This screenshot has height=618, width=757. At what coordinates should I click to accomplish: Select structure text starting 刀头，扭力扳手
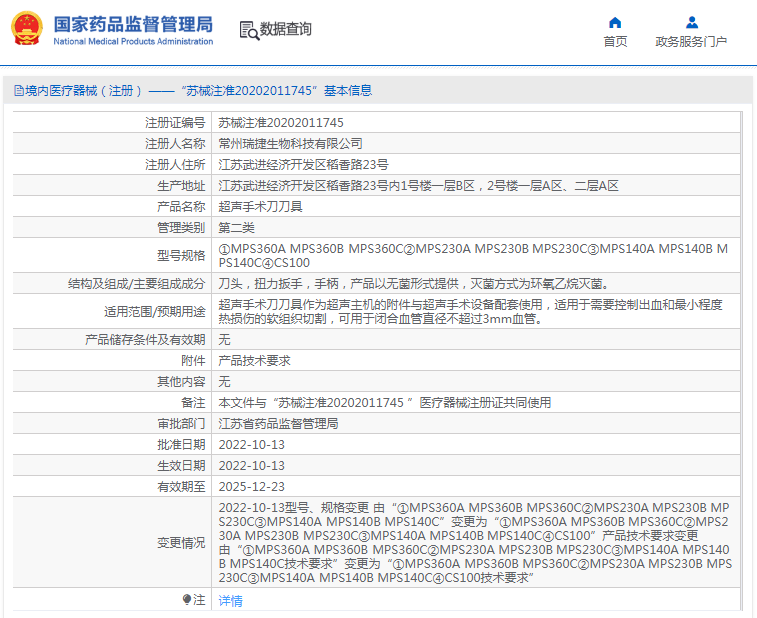414,283
